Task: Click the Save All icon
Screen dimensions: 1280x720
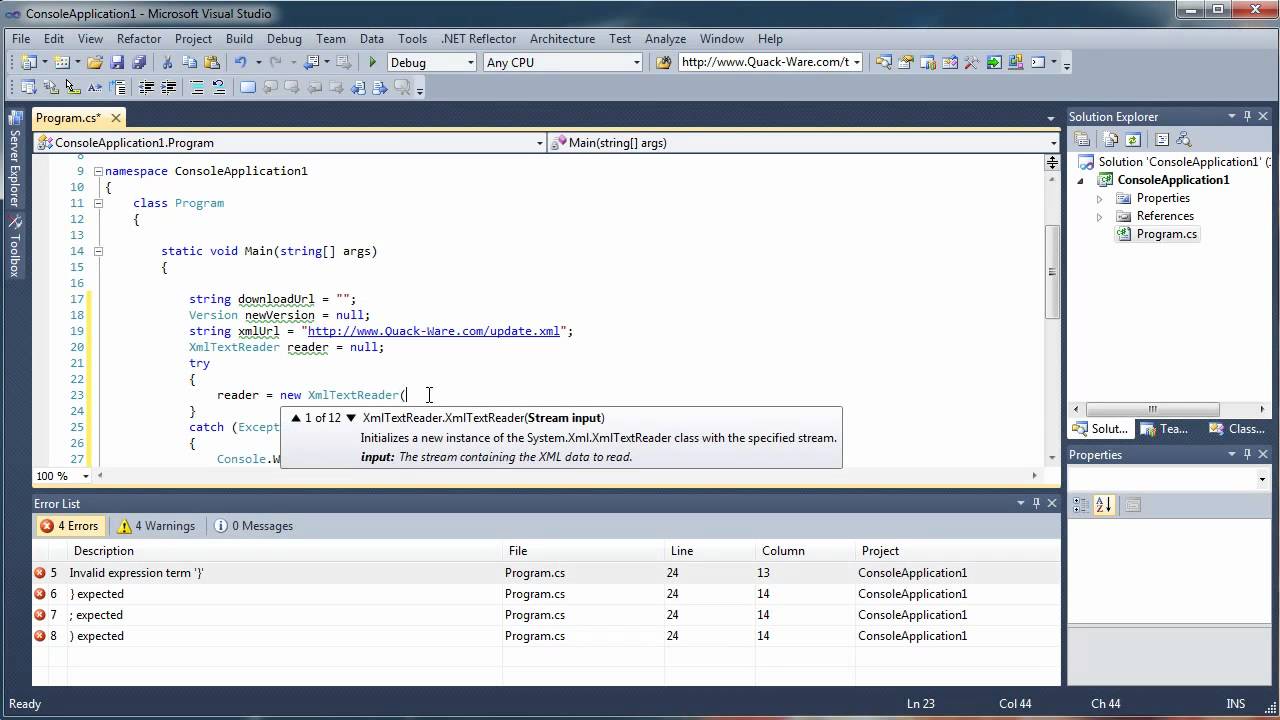Action: coord(139,62)
